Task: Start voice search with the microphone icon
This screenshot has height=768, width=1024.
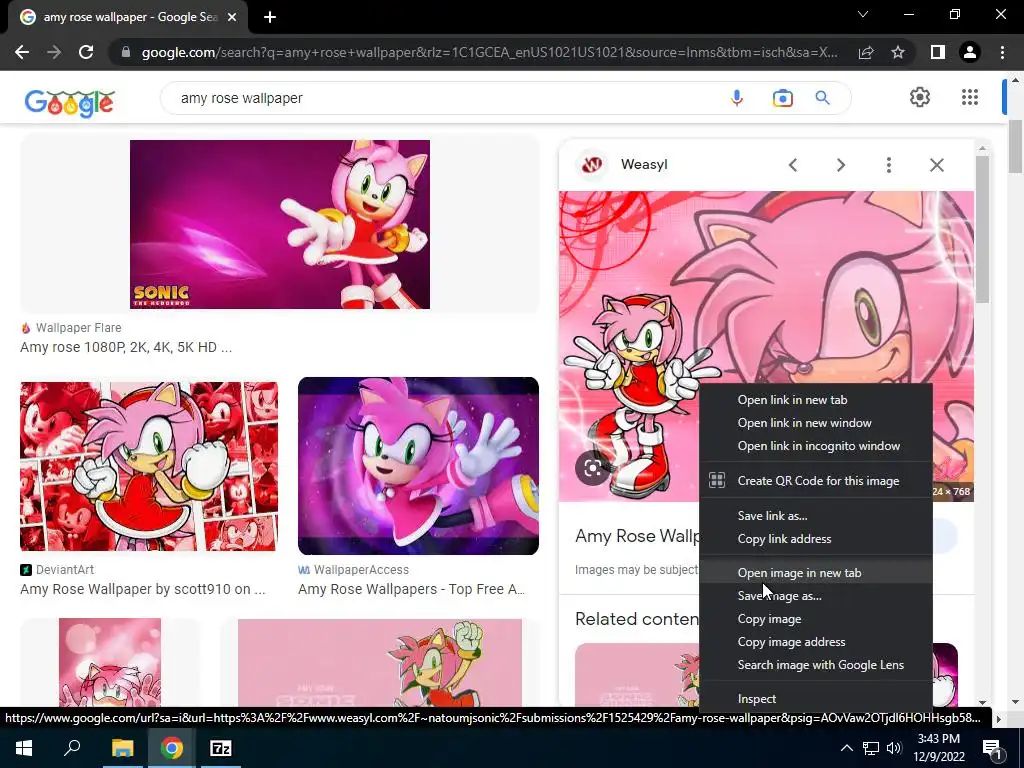Action: 737,98
